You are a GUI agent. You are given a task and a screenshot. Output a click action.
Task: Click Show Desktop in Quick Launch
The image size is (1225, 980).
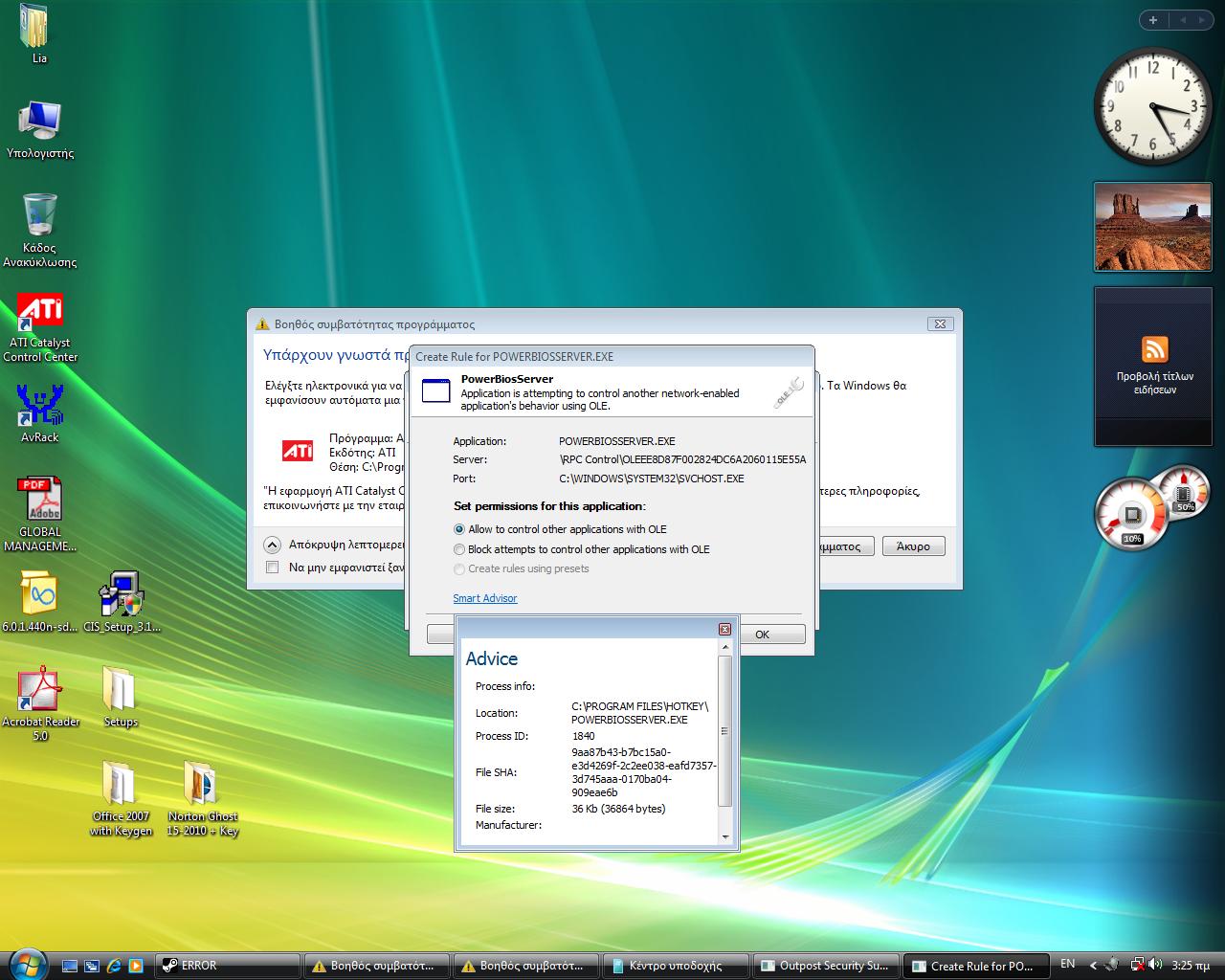click(x=70, y=966)
